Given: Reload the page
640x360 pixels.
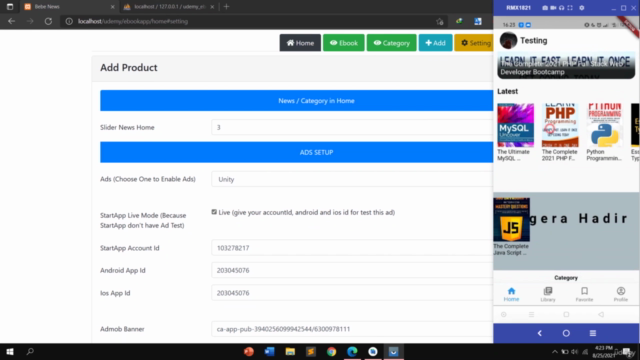Looking at the screenshot, I should [48, 21].
